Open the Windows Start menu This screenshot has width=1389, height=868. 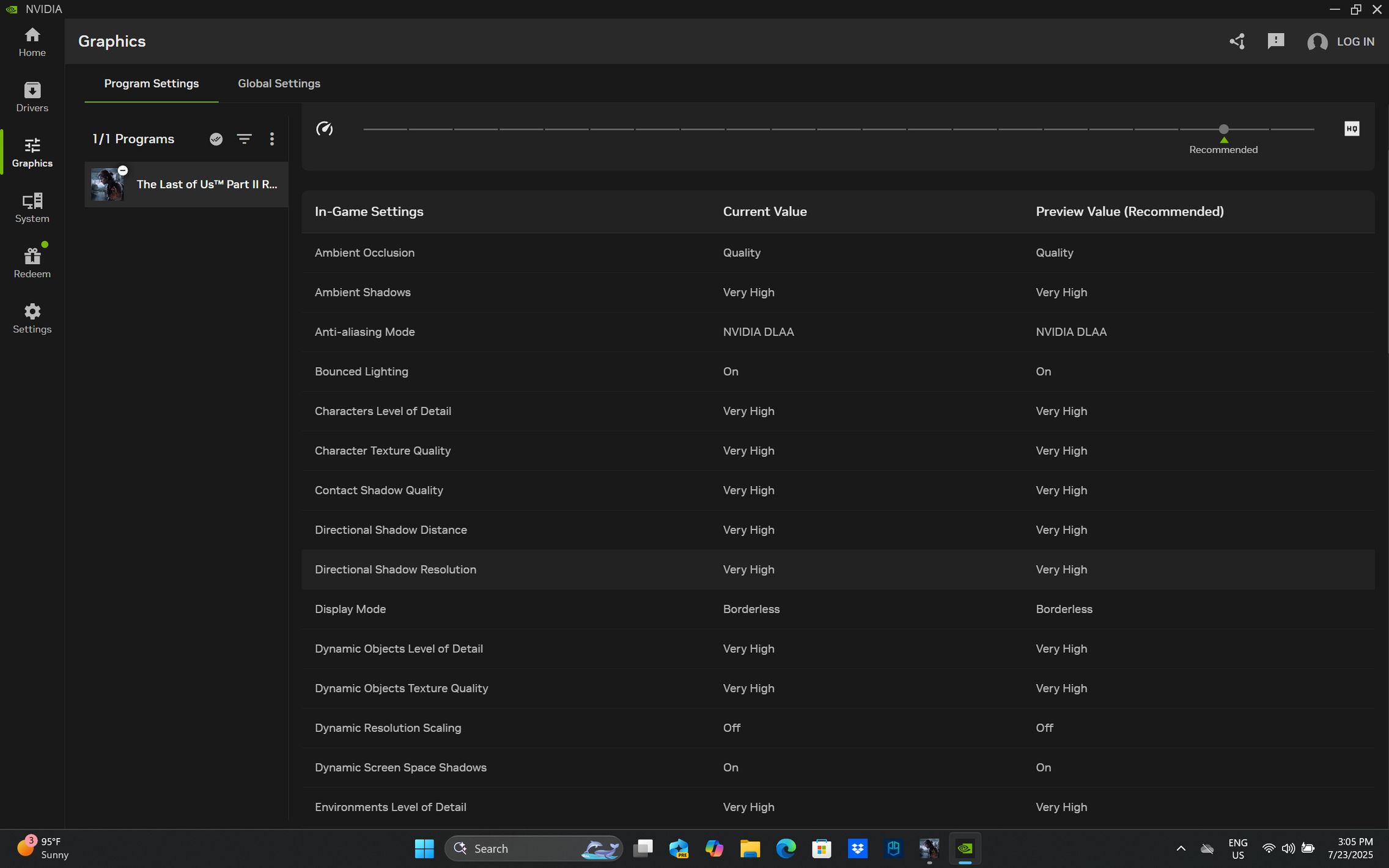pos(424,848)
